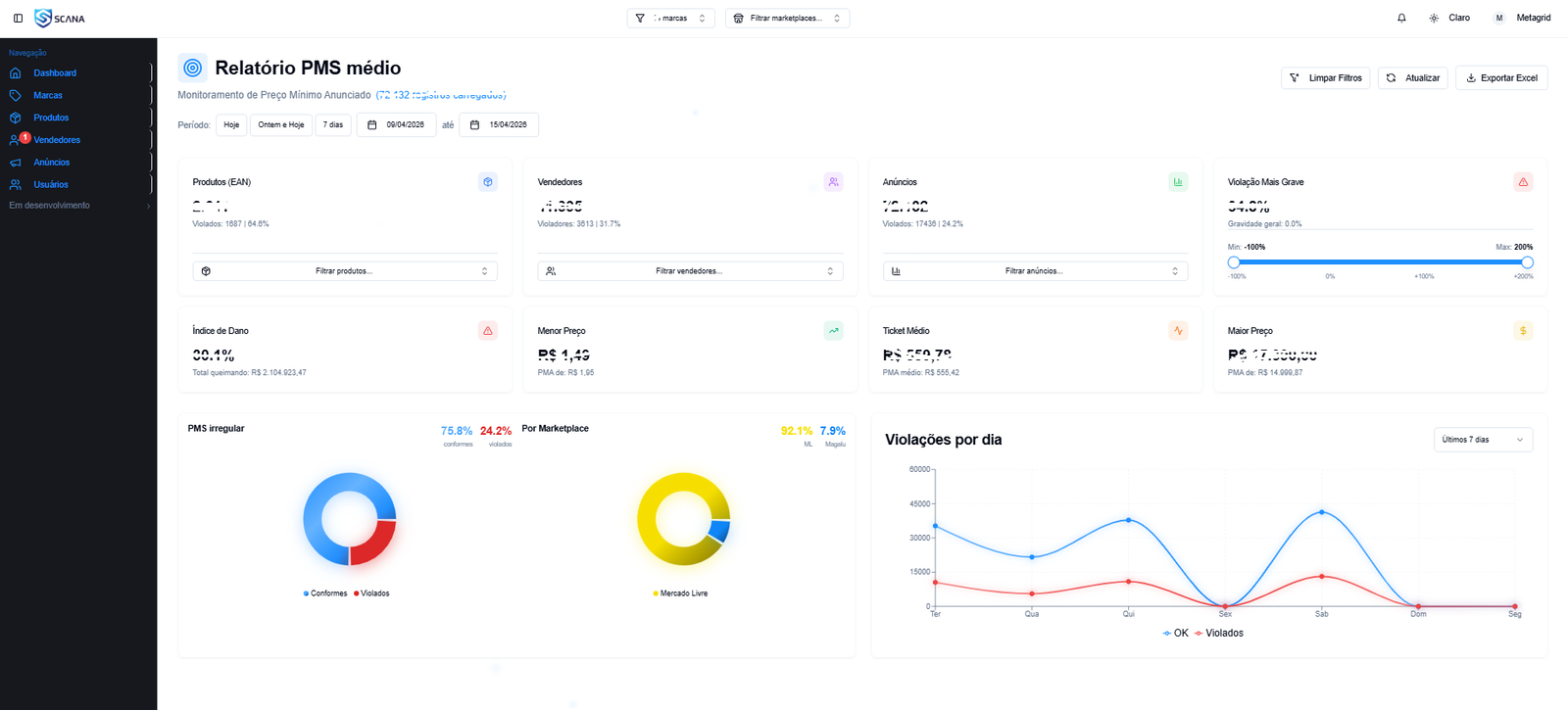Go to Vendedores in navigation

57,140
